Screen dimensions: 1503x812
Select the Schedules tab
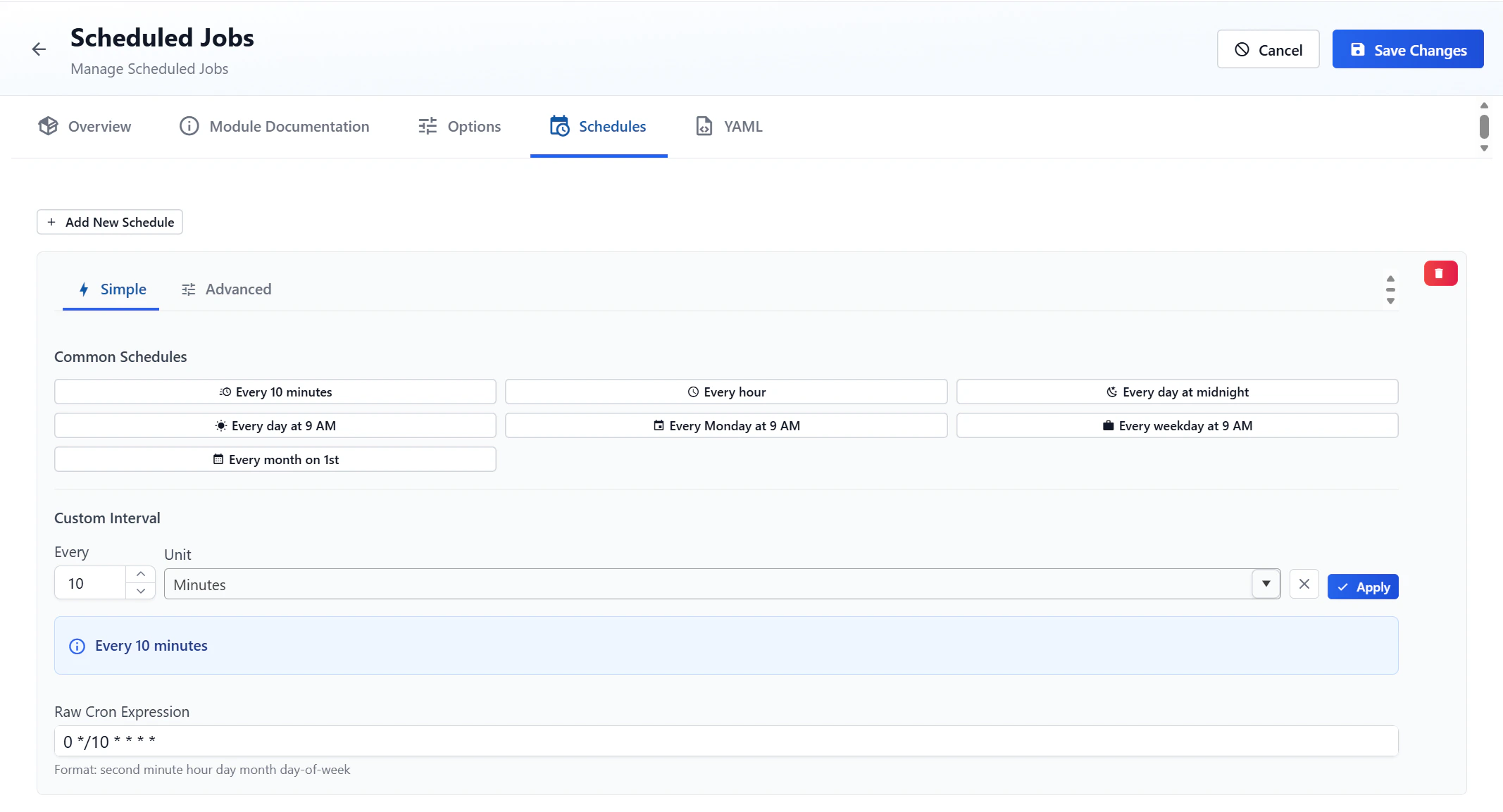[x=598, y=127]
